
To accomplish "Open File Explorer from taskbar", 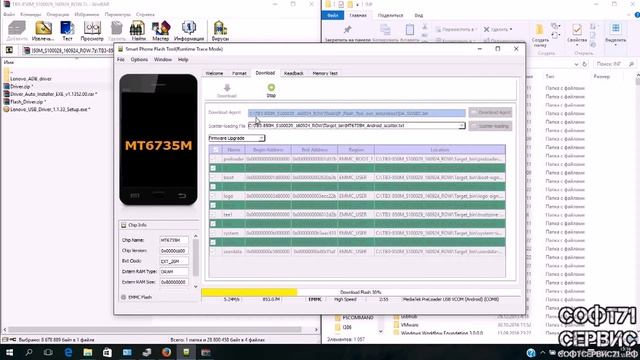I will coord(88,352).
